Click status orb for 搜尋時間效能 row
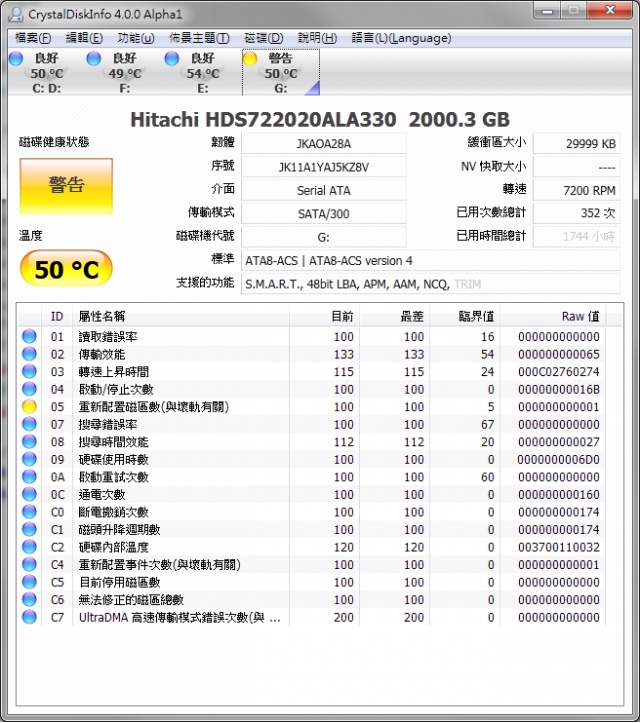This screenshot has width=640, height=723. pos(29,441)
